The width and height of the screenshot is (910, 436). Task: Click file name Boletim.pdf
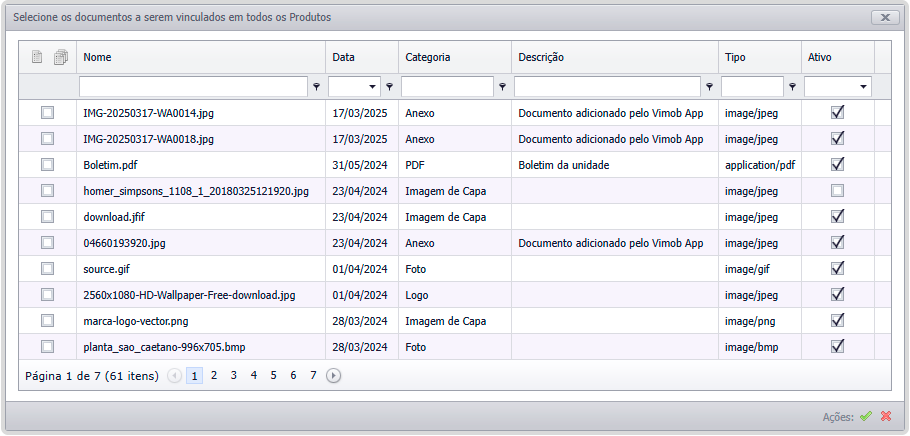click(110, 165)
